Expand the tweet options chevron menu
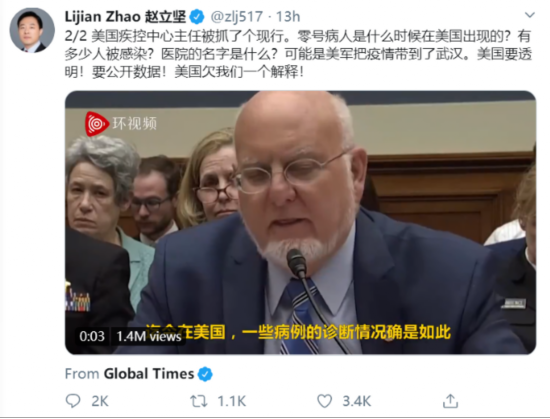550x419 pixels. click(530, 15)
